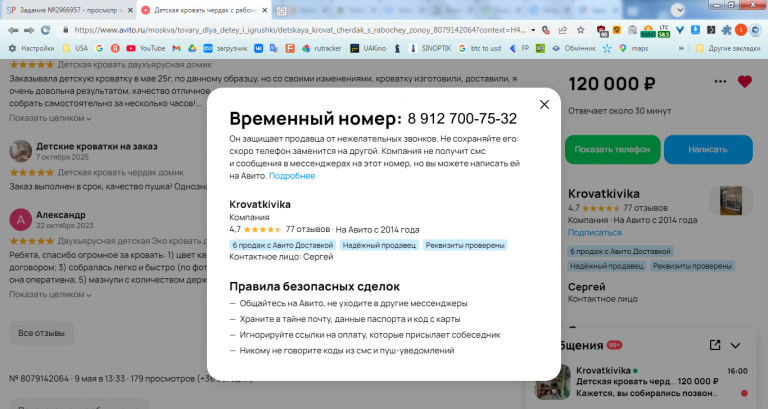Add listing to favorites heart
The height and width of the screenshot is (409, 768).
[x=744, y=82]
